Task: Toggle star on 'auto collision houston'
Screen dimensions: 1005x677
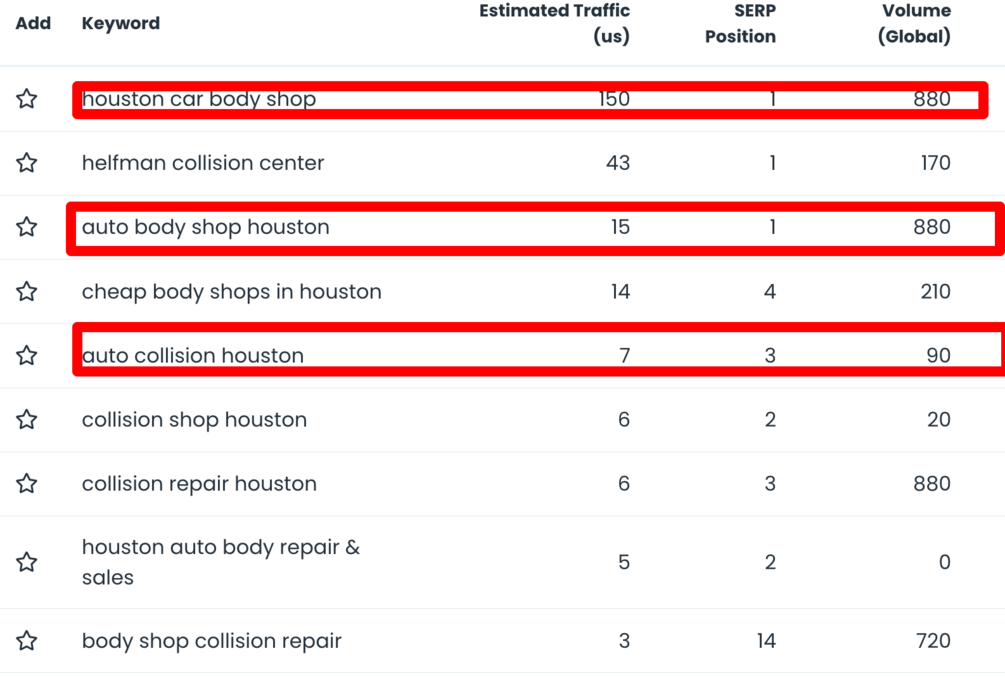Action: tap(27, 355)
